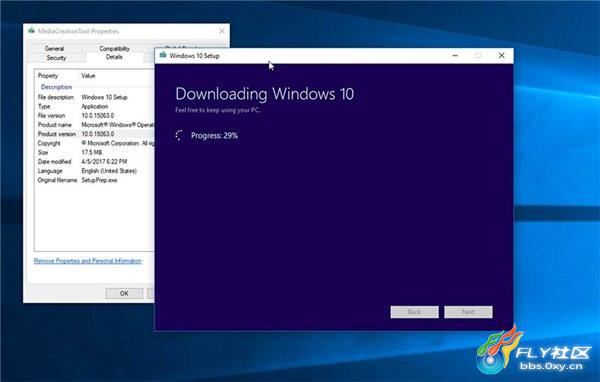Image resolution: width=600 pixels, height=382 pixels.
Task: Select the Language English row
Action: coord(95,171)
